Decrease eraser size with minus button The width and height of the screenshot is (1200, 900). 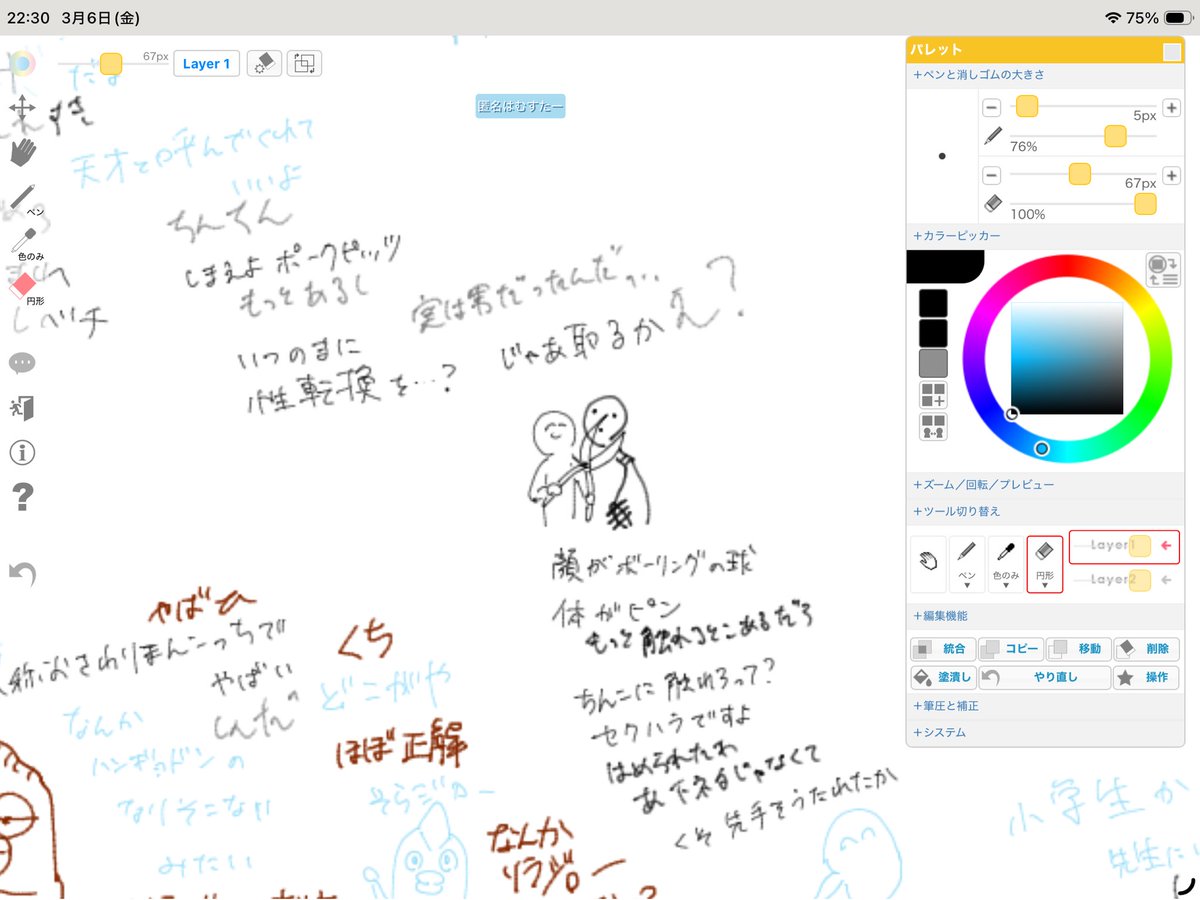point(991,175)
